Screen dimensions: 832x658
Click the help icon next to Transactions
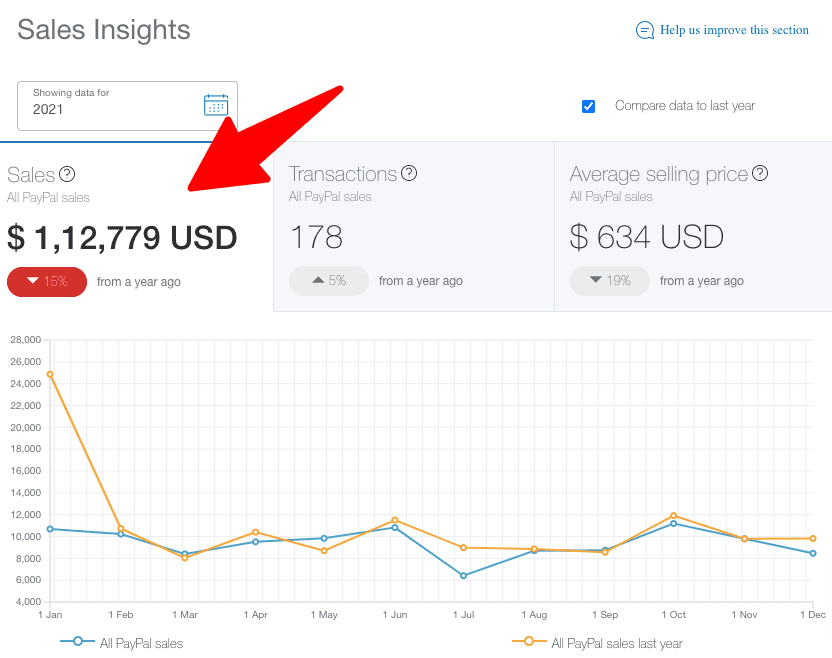(409, 173)
